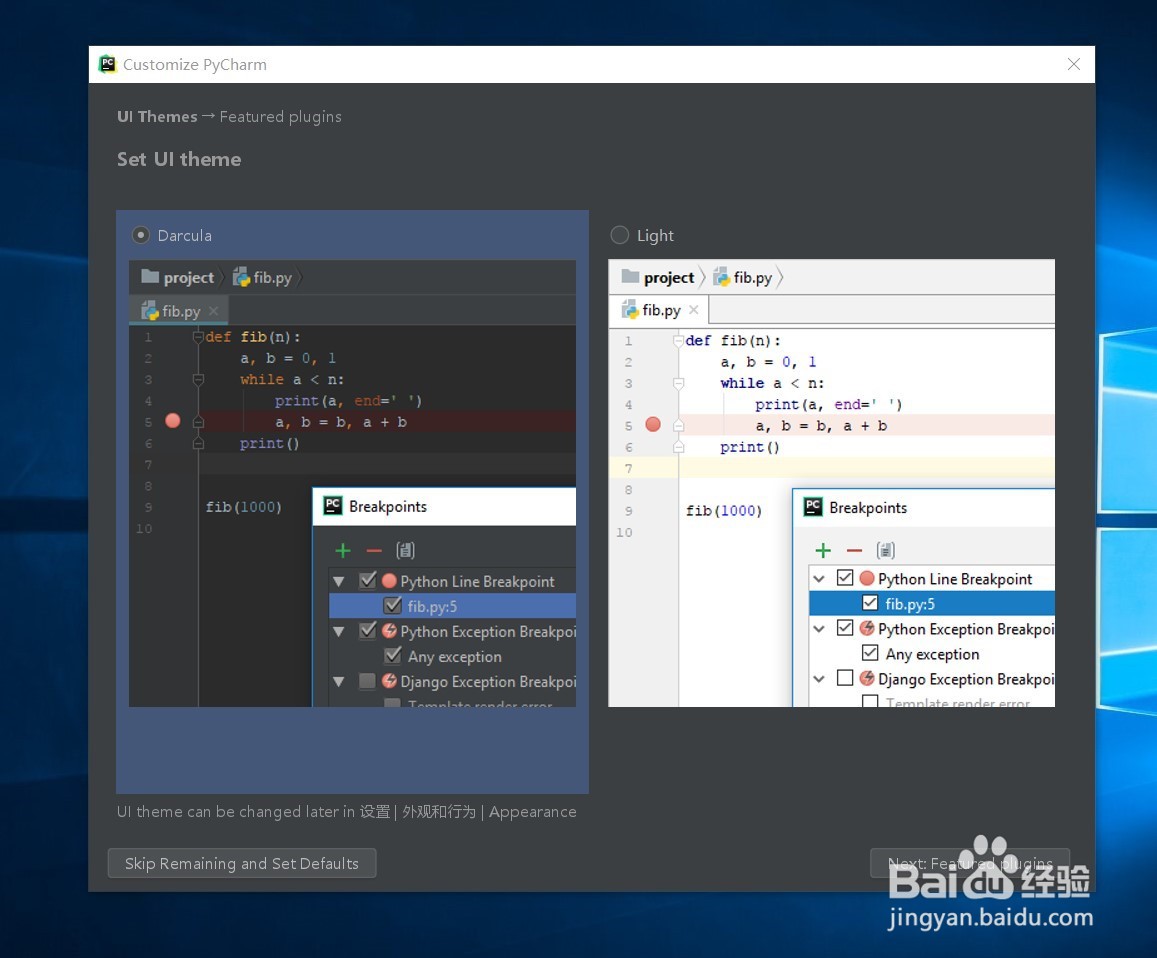Viewport: 1157px width, 958px height.
Task: Click the Featured plugins breadcrumb step
Action: point(280,117)
